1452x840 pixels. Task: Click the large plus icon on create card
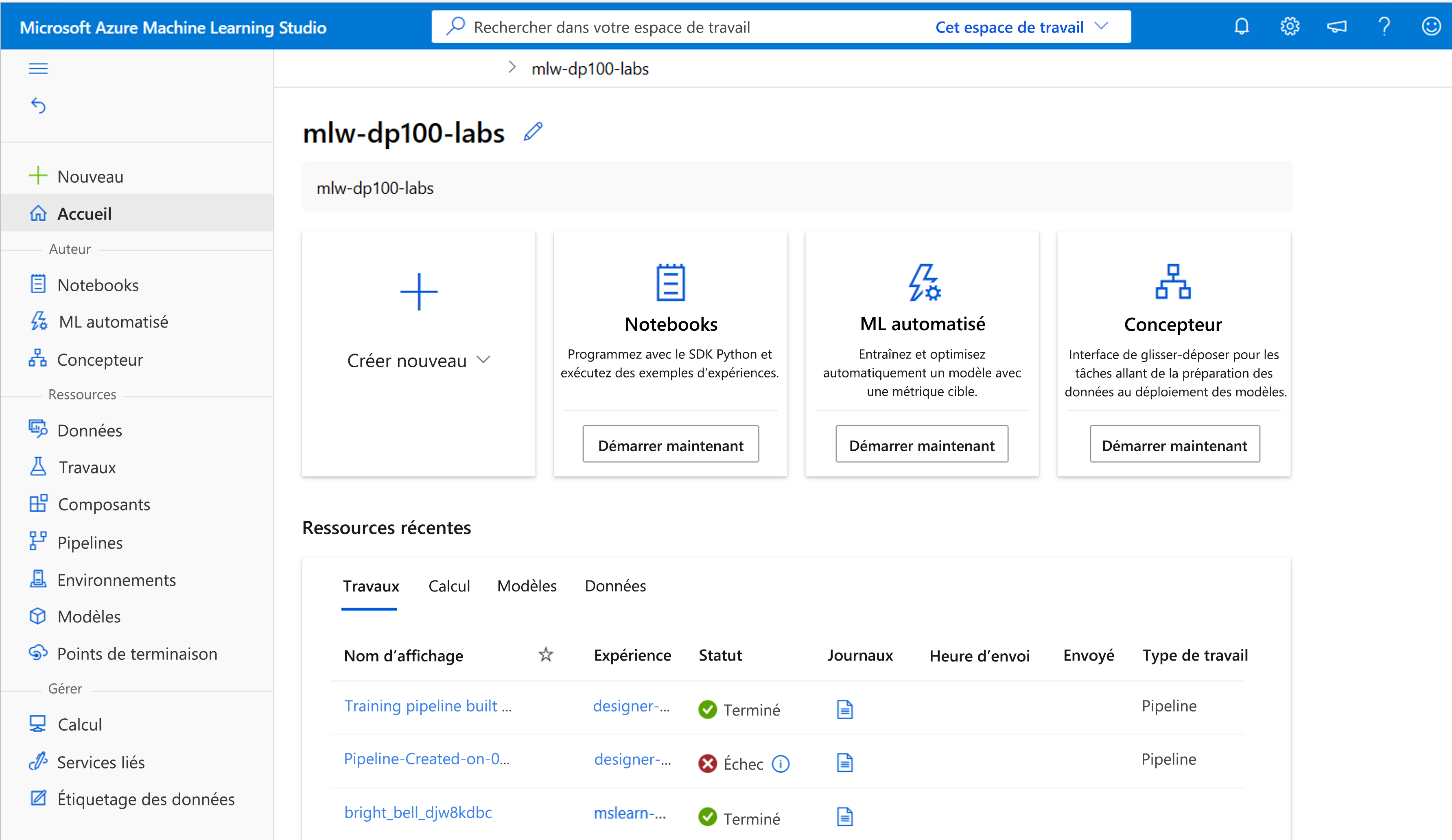pyautogui.click(x=419, y=292)
